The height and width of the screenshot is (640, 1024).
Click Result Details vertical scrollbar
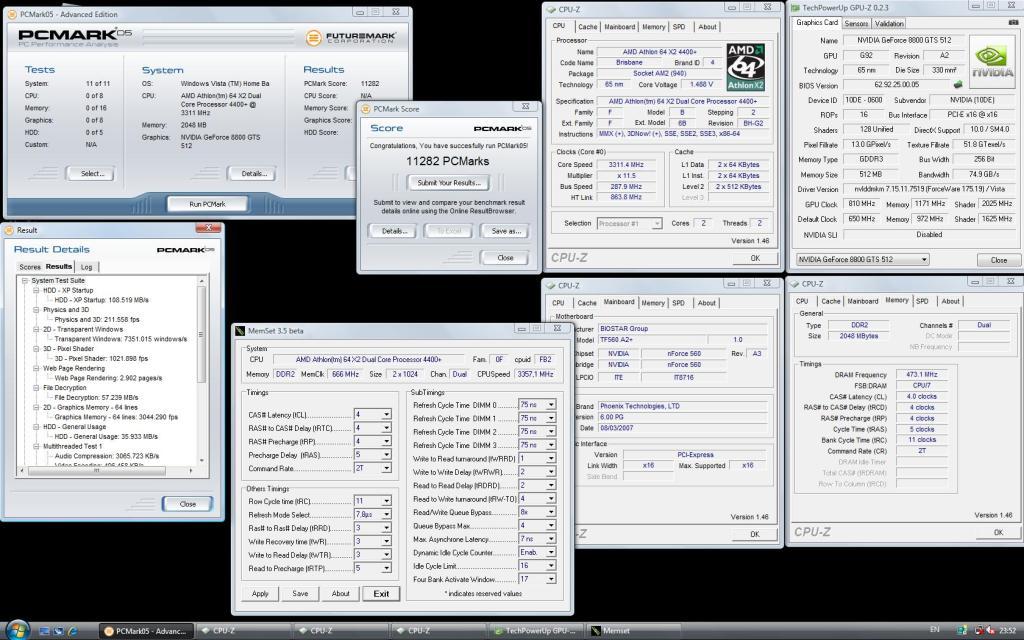tap(201, 370)
